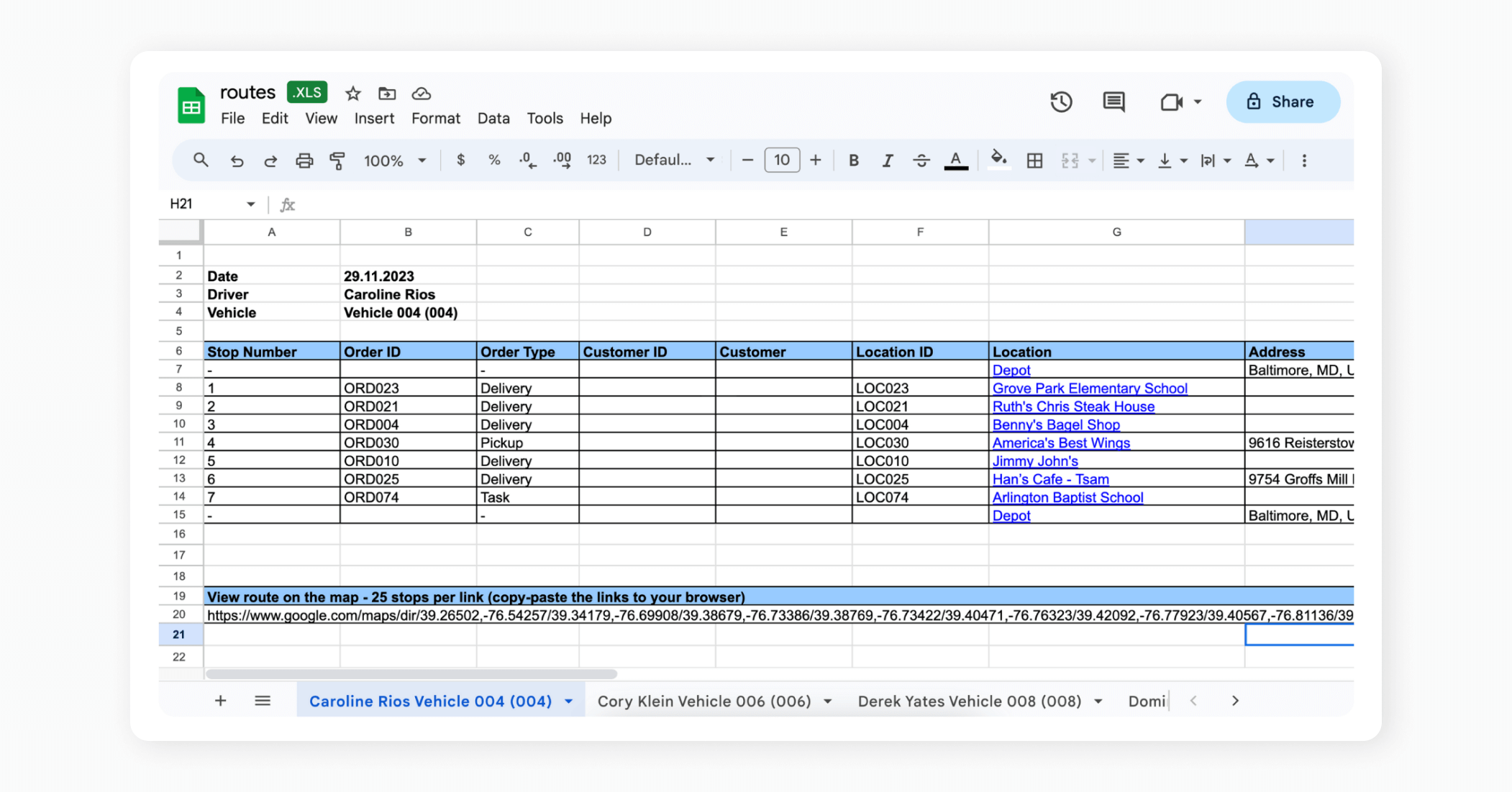Click the undo arrow icon
Viewport: 1512px width, 792px height.
tap(237, 160)
